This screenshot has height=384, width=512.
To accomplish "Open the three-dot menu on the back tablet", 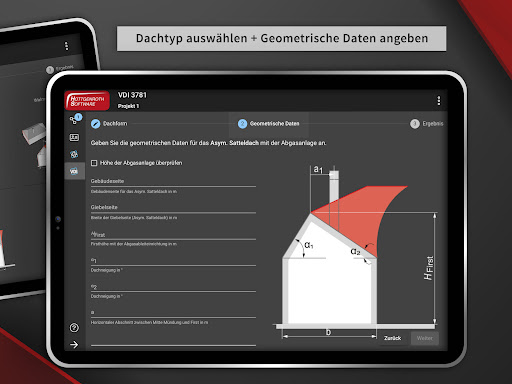I will [x=66, y=46].
